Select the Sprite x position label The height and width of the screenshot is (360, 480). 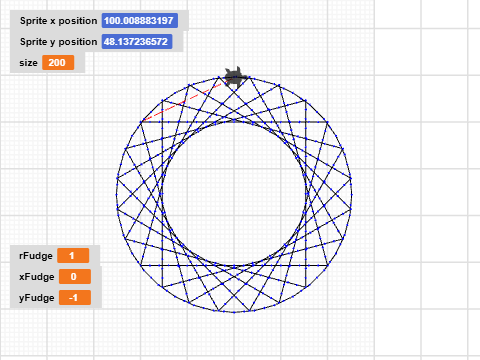click(58, 21)
